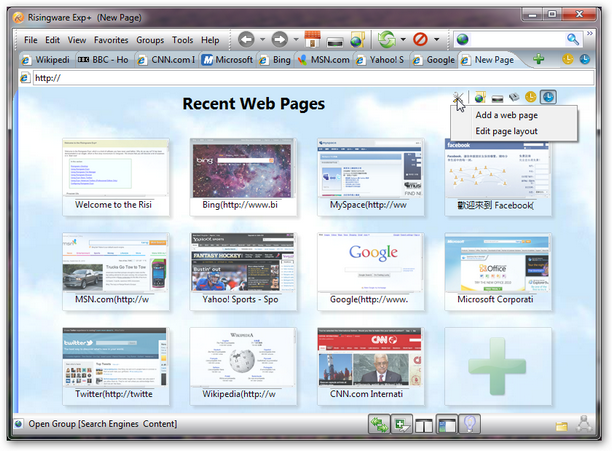612x451 pixels.
Task: Click the search magnifier icon
Action: pos(573,39)
